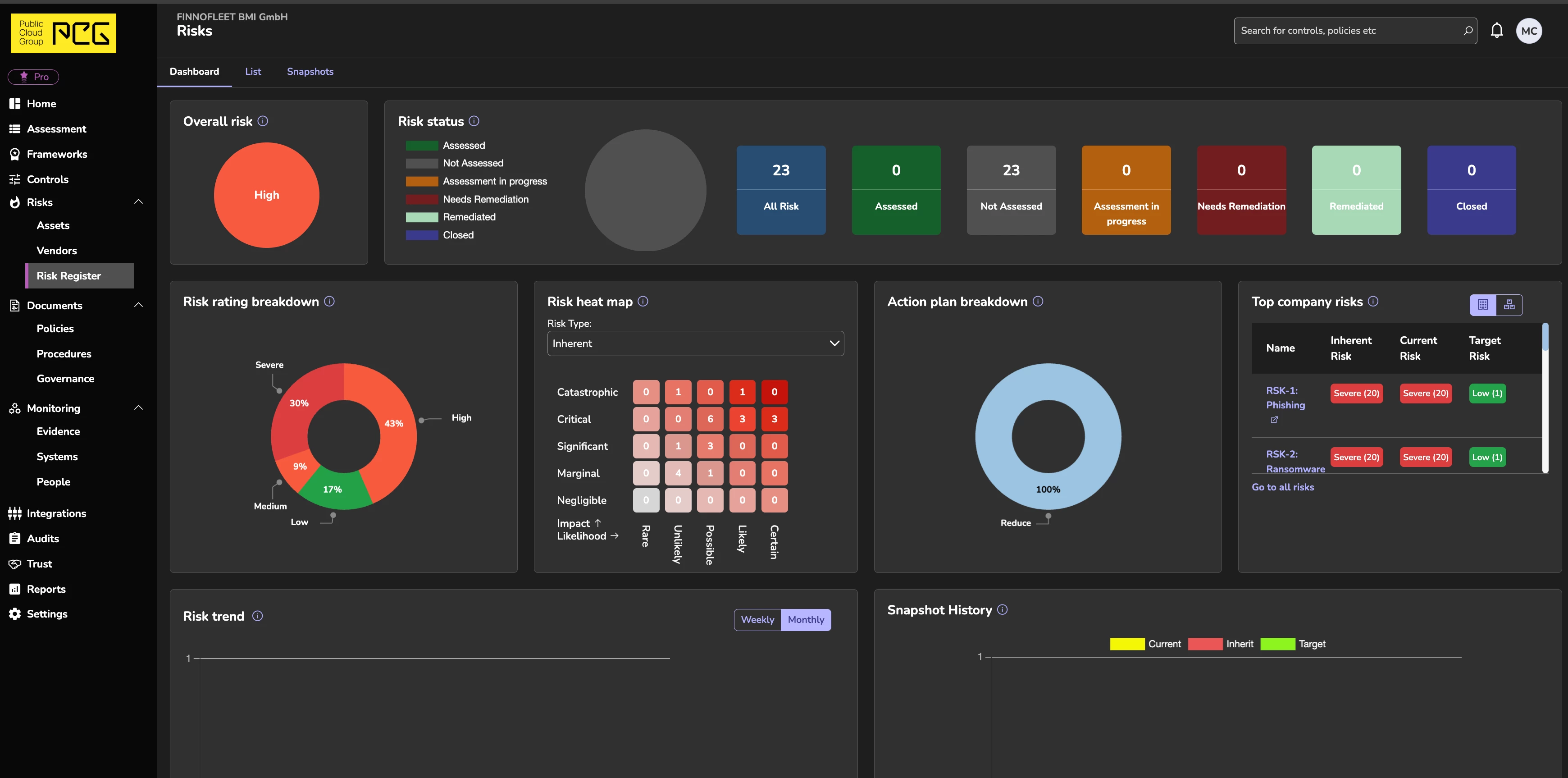Open Integrations from the sidebar

pos(56,513)
